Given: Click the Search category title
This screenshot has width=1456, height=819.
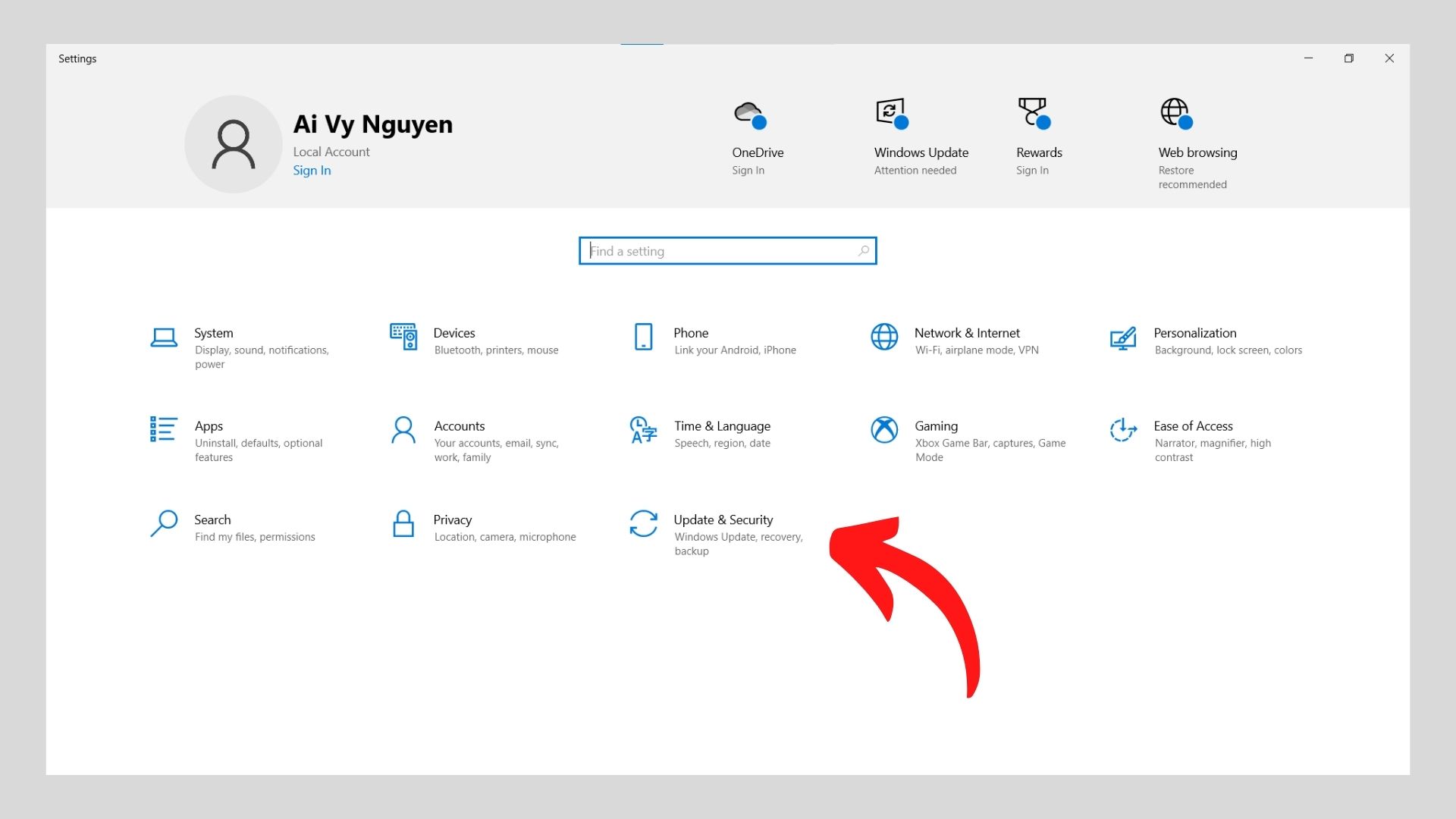Looking at the screenshot, I should 212,519.
